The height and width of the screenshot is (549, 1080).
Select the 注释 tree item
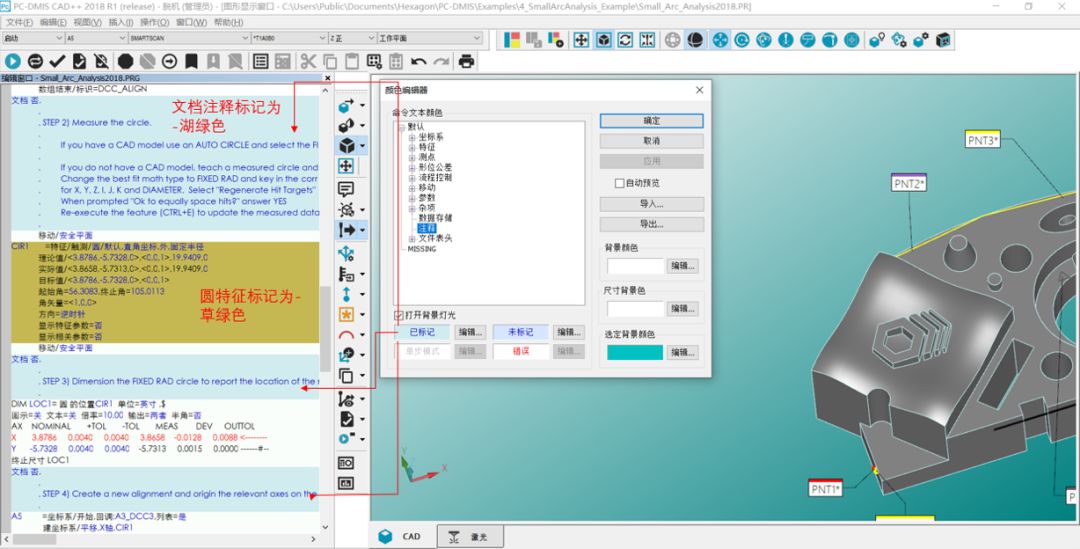[x=427, y=228]
